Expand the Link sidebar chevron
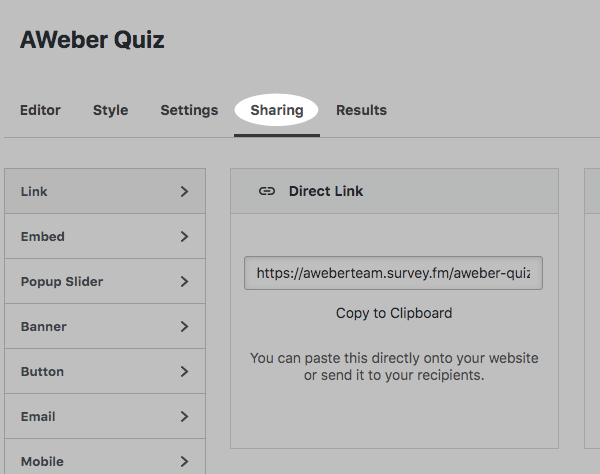The width and height of the screenshot is (600, 474). pos(184,191)
